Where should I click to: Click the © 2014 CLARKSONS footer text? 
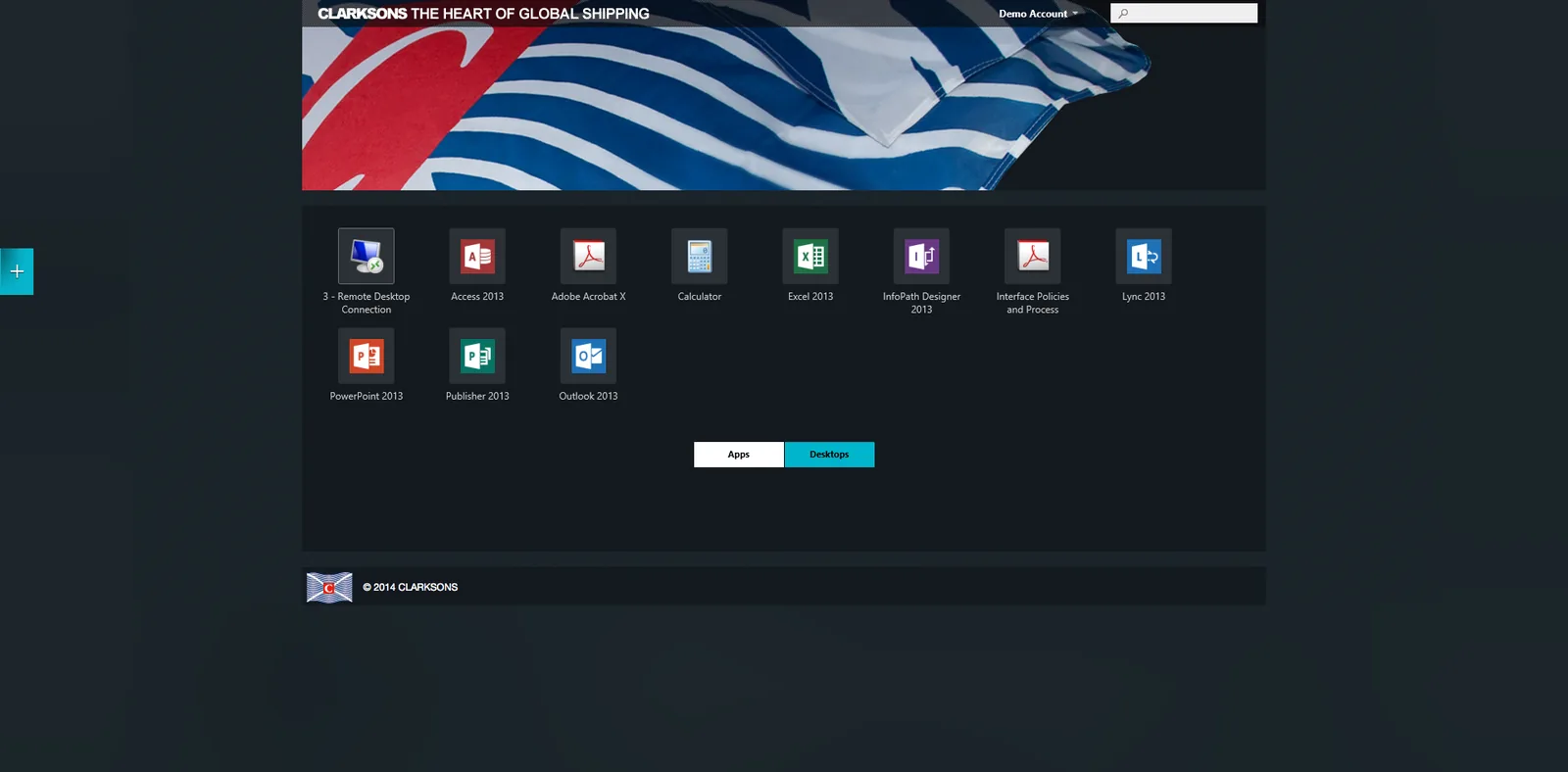coord(411,588)
